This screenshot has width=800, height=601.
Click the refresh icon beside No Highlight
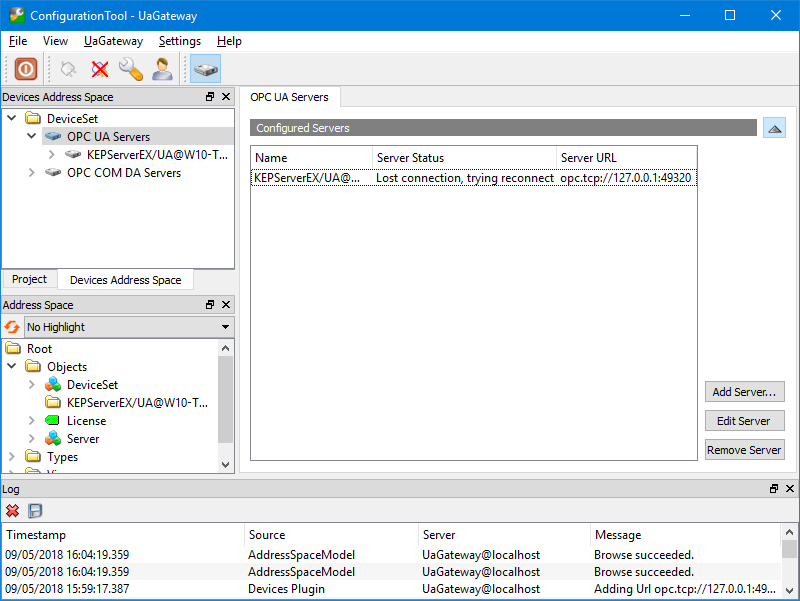[10, 326]
